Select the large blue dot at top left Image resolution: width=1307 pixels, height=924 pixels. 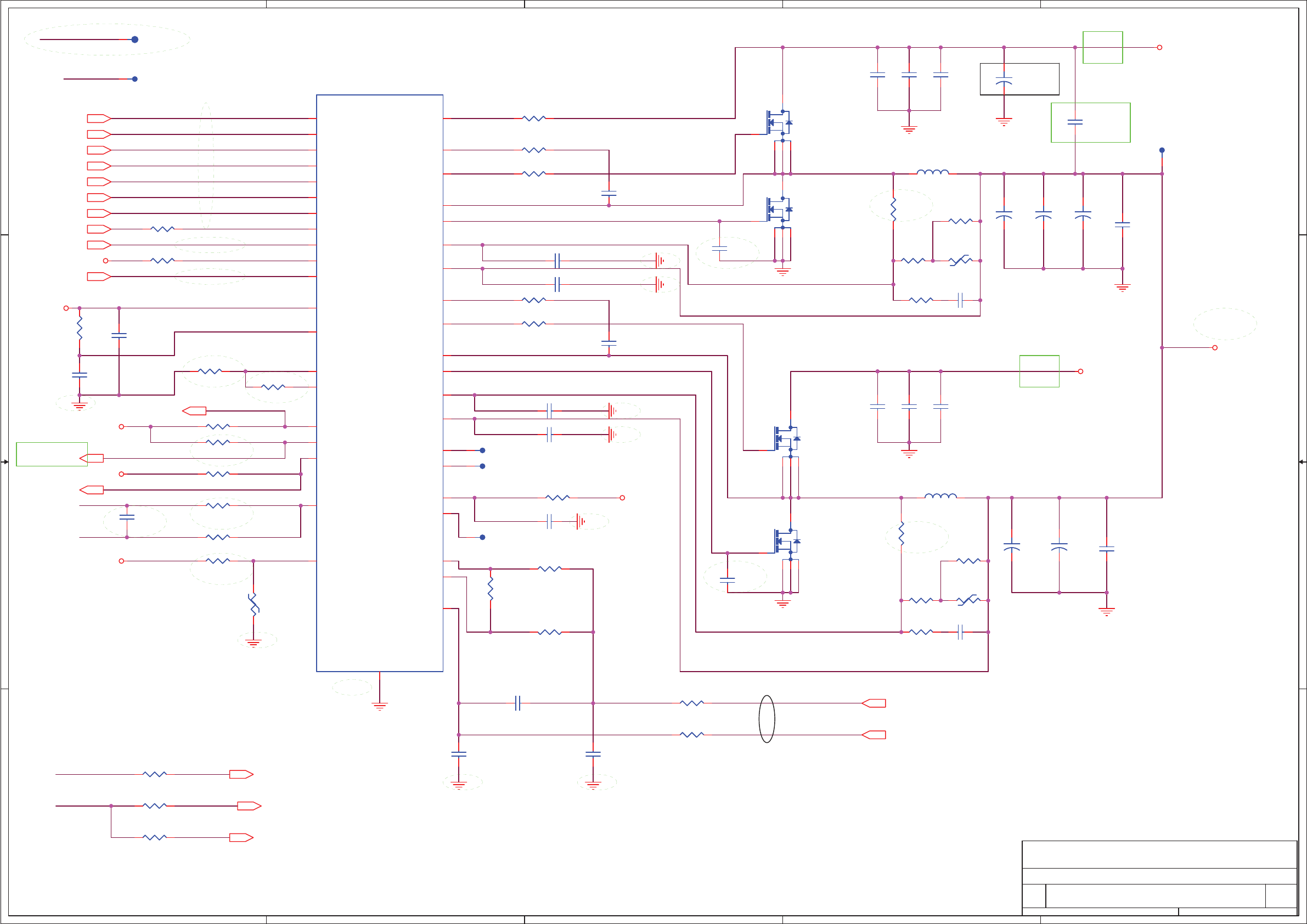pos(135,40)
